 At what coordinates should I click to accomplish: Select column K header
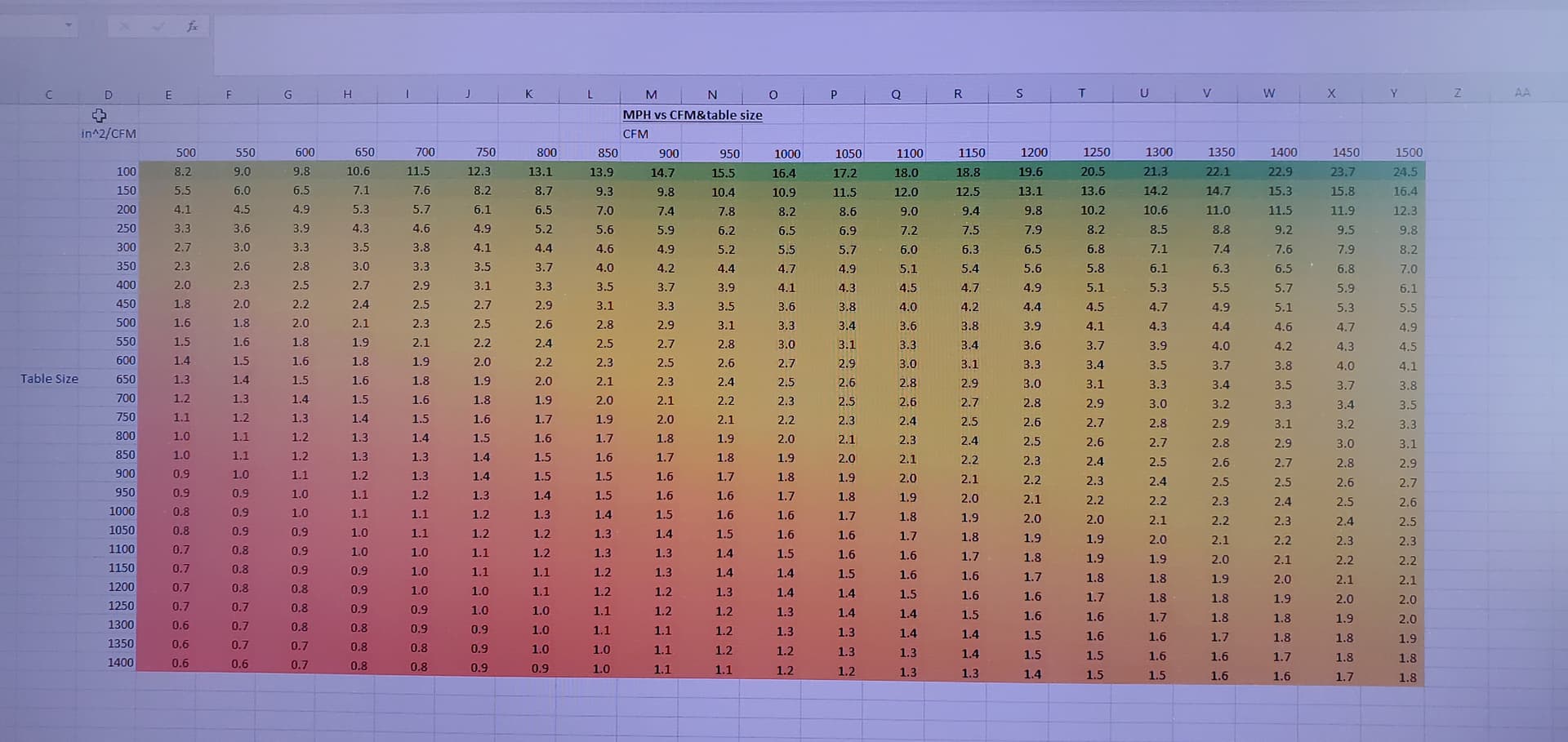pyautogui.click(x=528, y=94)
